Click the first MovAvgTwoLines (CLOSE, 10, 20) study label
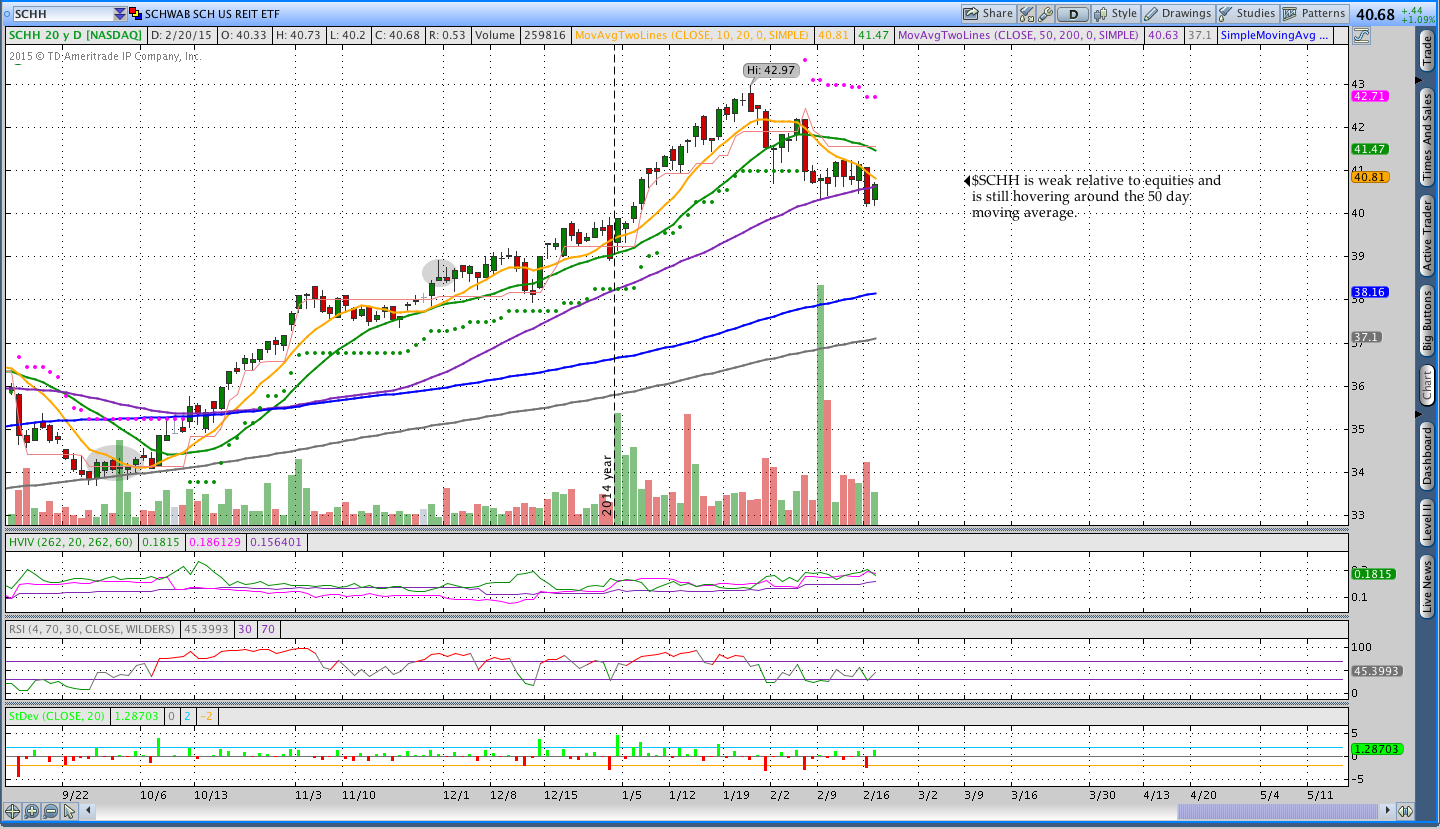 tap(692, 35)
